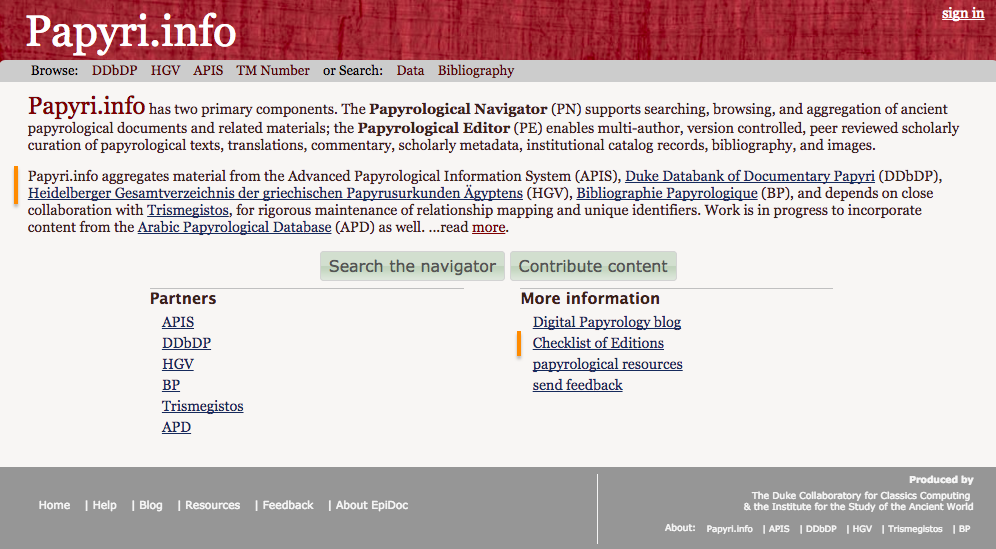This screenshot has height=549, width=996.
Task: Browse by TM Number
Action: (x=273, y=71)
